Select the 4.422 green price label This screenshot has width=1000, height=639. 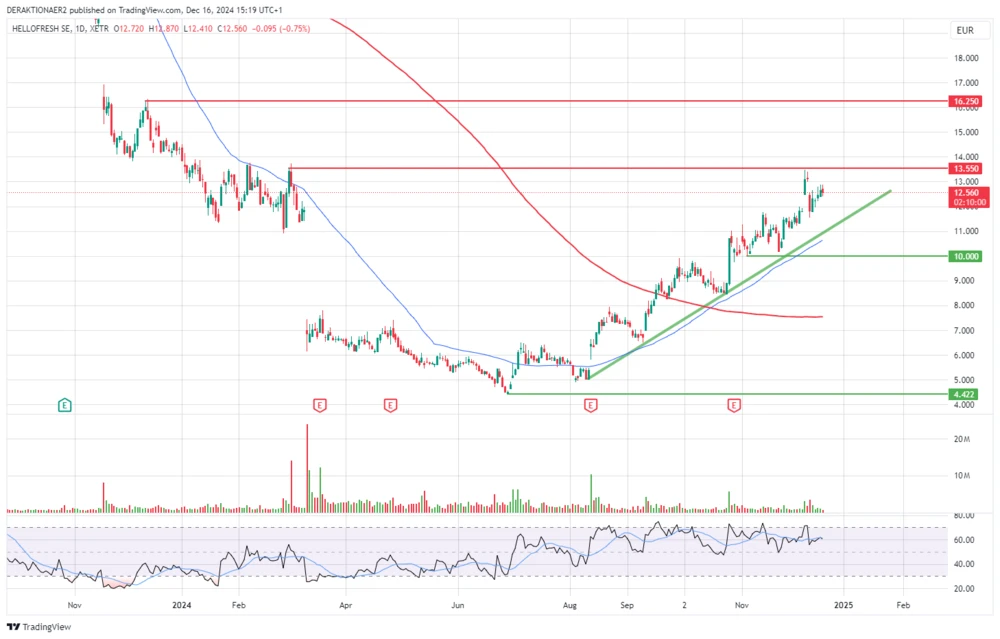(965, 394)
